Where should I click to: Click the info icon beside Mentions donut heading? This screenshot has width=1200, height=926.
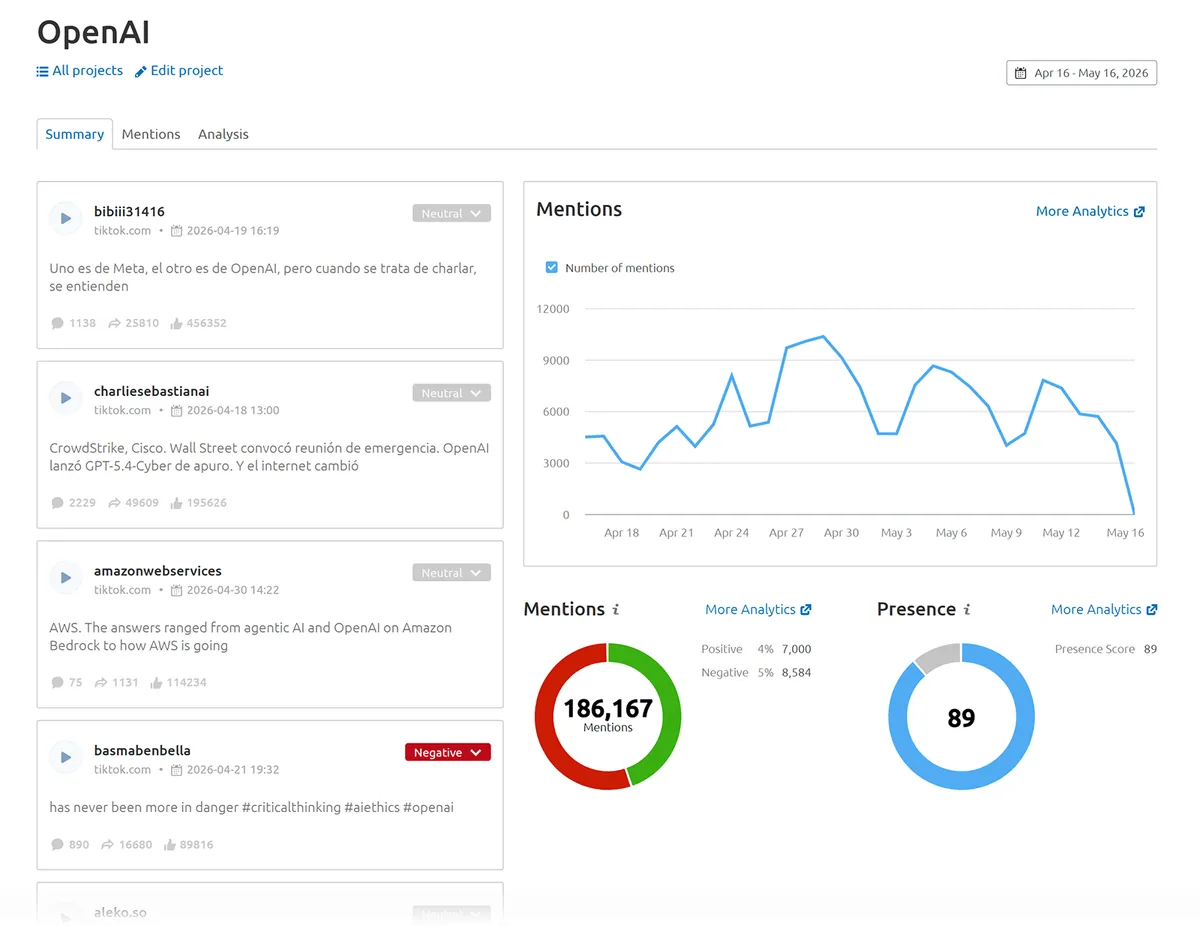tap(616, 609)
